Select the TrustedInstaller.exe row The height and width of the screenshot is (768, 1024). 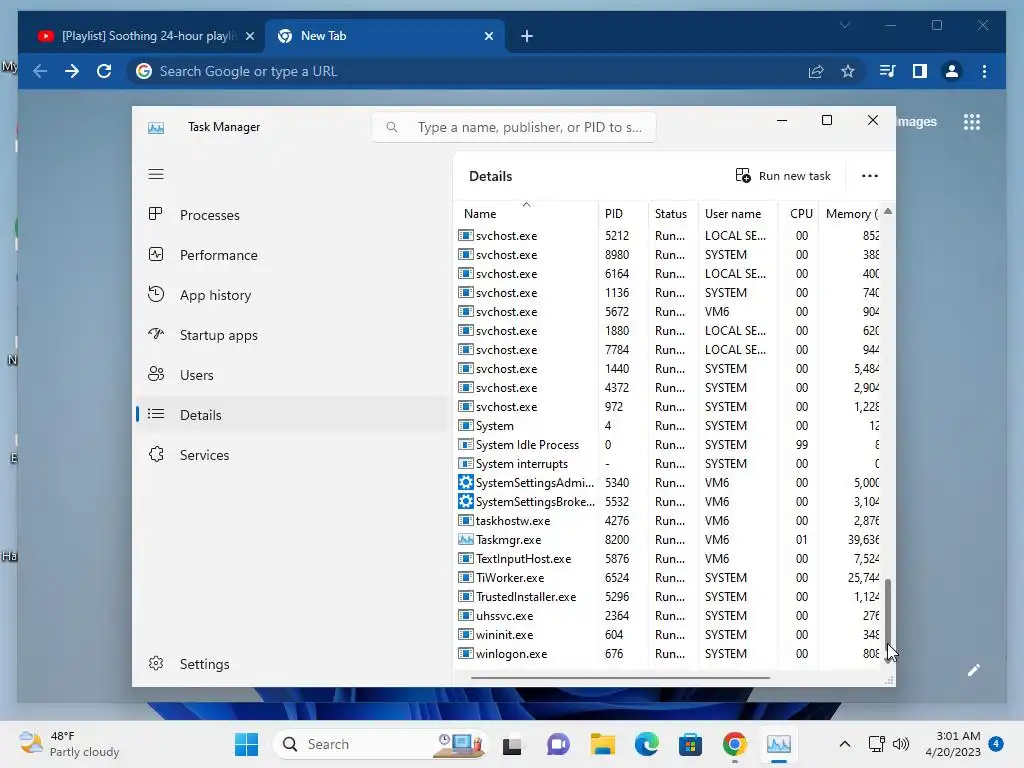(668, 596)
